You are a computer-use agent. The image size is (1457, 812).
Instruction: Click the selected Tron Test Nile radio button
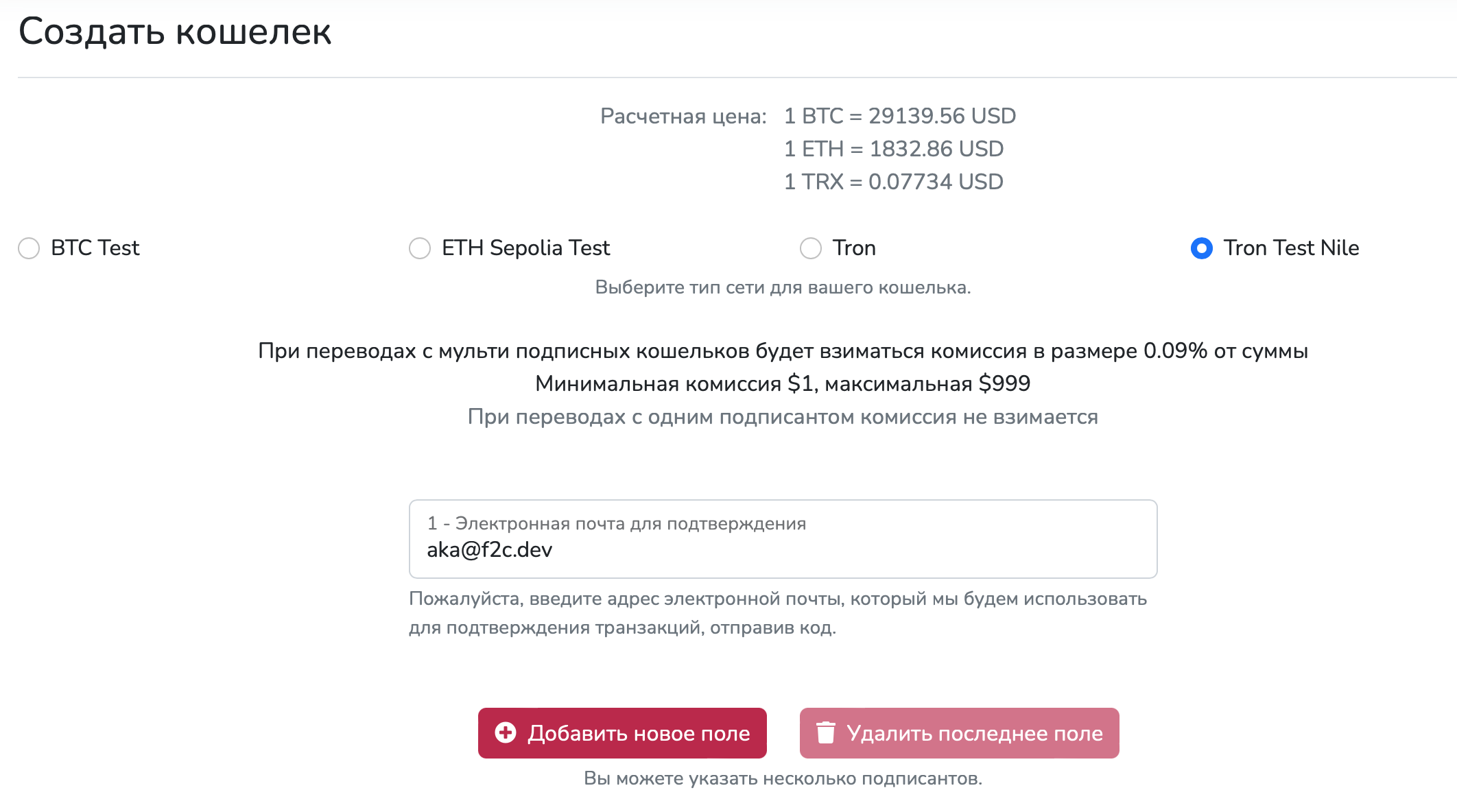coord(1202,248)
